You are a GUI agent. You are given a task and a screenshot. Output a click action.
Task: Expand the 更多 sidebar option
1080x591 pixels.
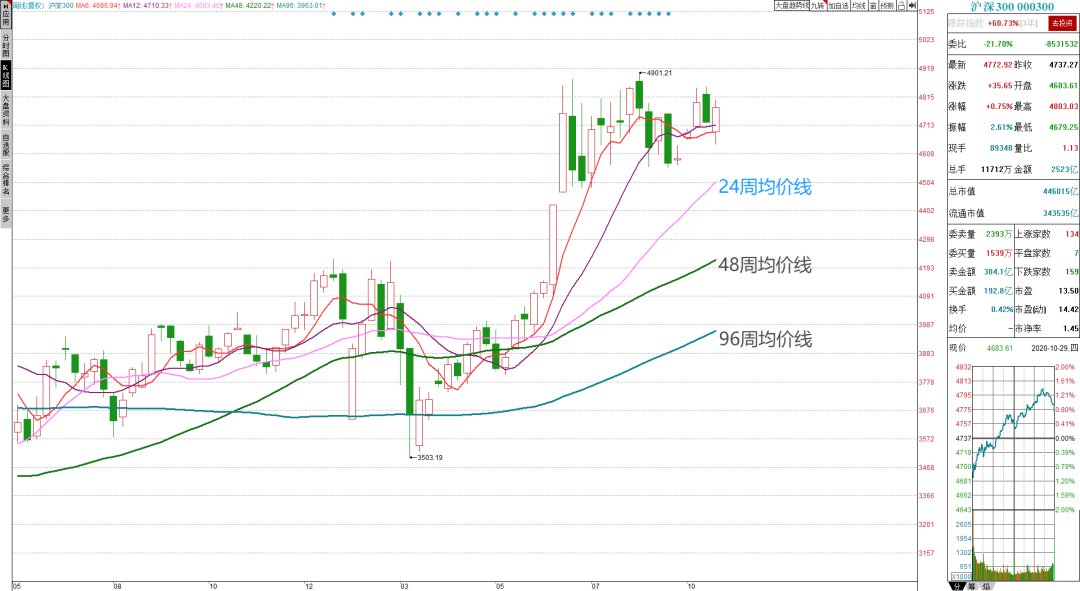pyautogui.click(x=6, y=214)
